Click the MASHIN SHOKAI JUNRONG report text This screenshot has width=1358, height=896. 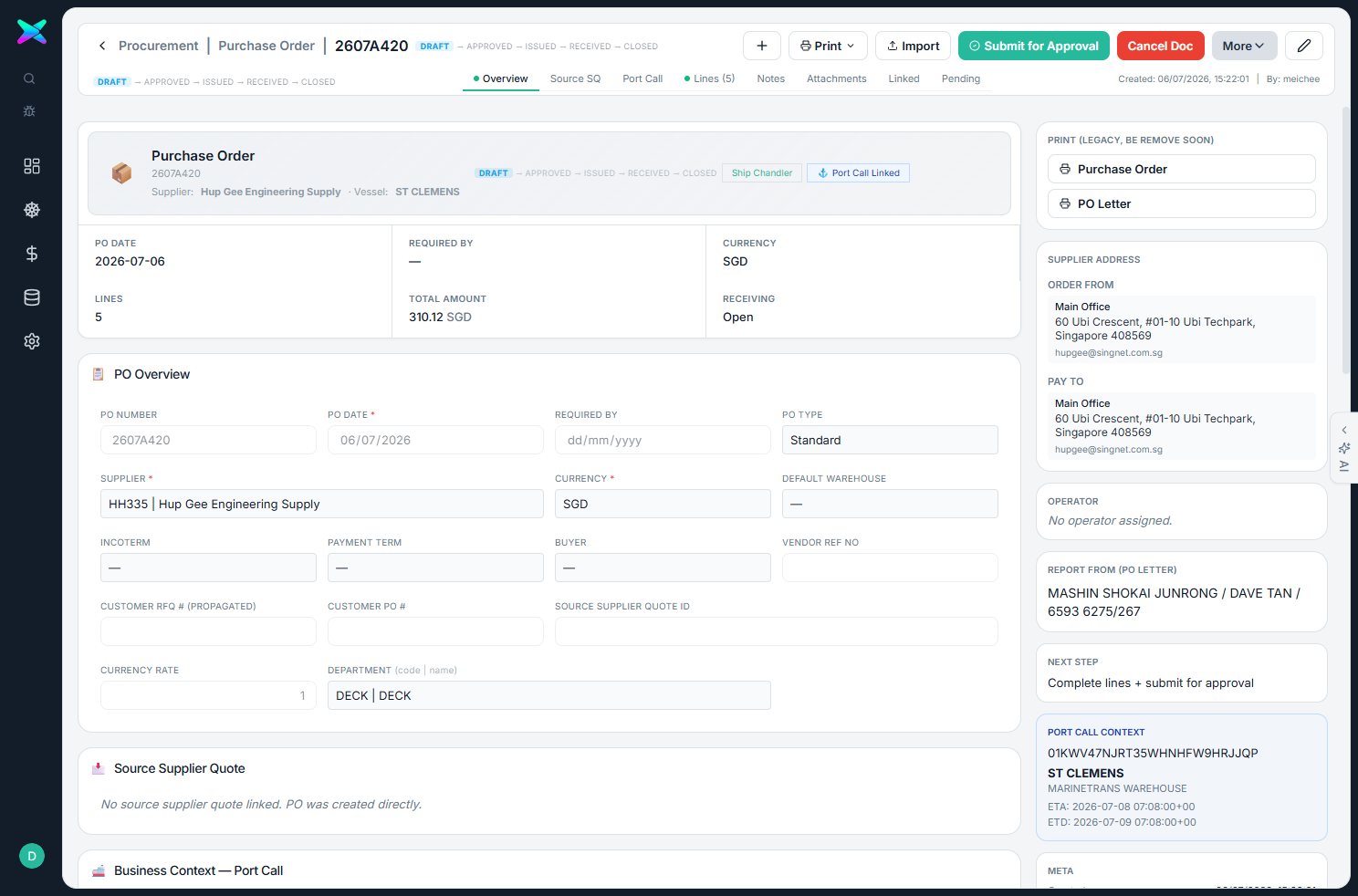[x=1174, y=602]
